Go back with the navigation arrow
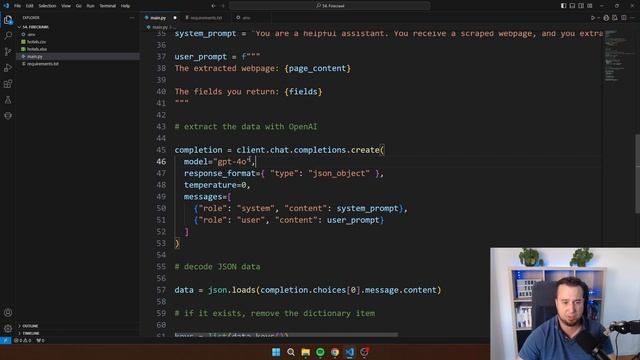This screenshot has height=360, width=640. pyautogui.click(x=213, y=6)
